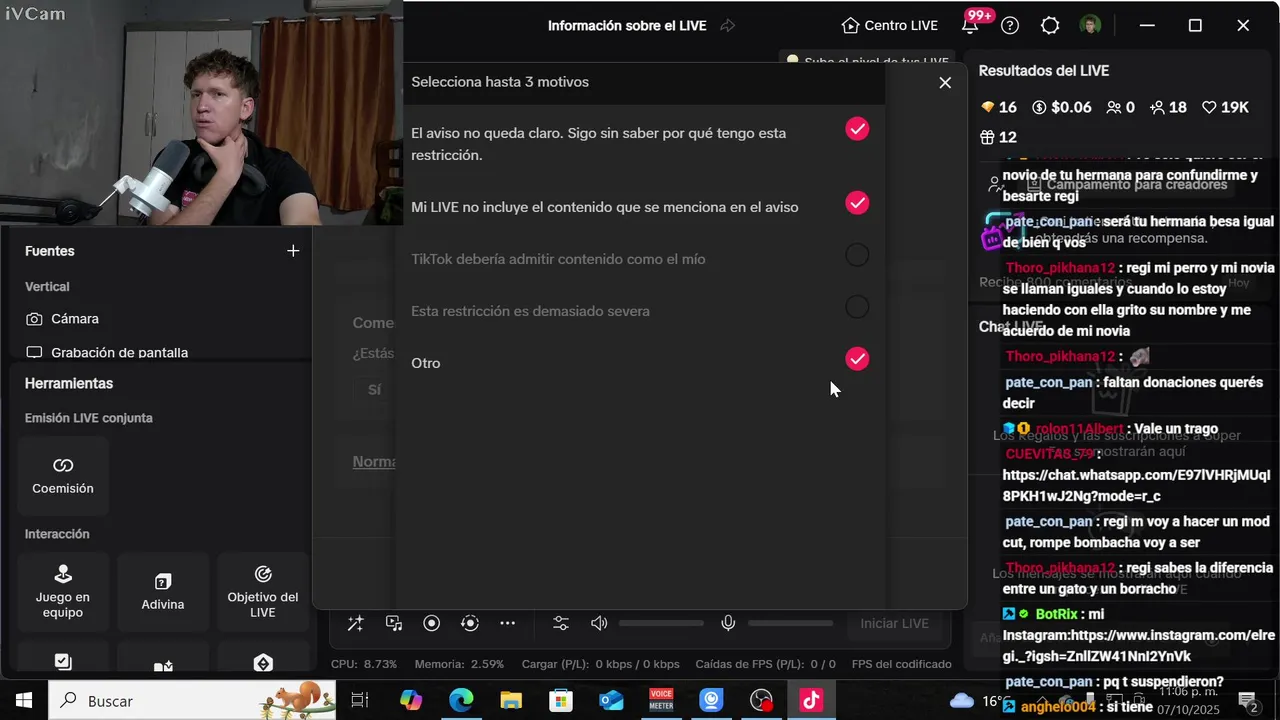Click 'Caídas de FPS (P/L)' status entry
Screen dimensions: 1280x720
coord(765,664)
